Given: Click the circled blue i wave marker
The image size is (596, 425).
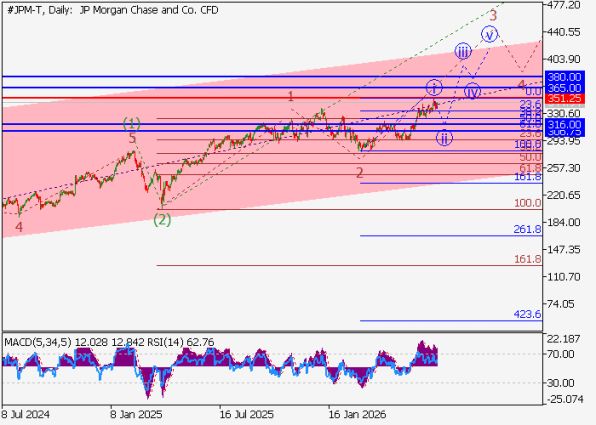Looking at the screenshot, I should point(434,88).
